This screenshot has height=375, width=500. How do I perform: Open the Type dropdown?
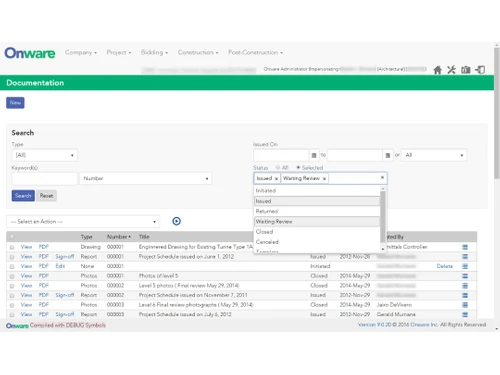coord(45,155)
